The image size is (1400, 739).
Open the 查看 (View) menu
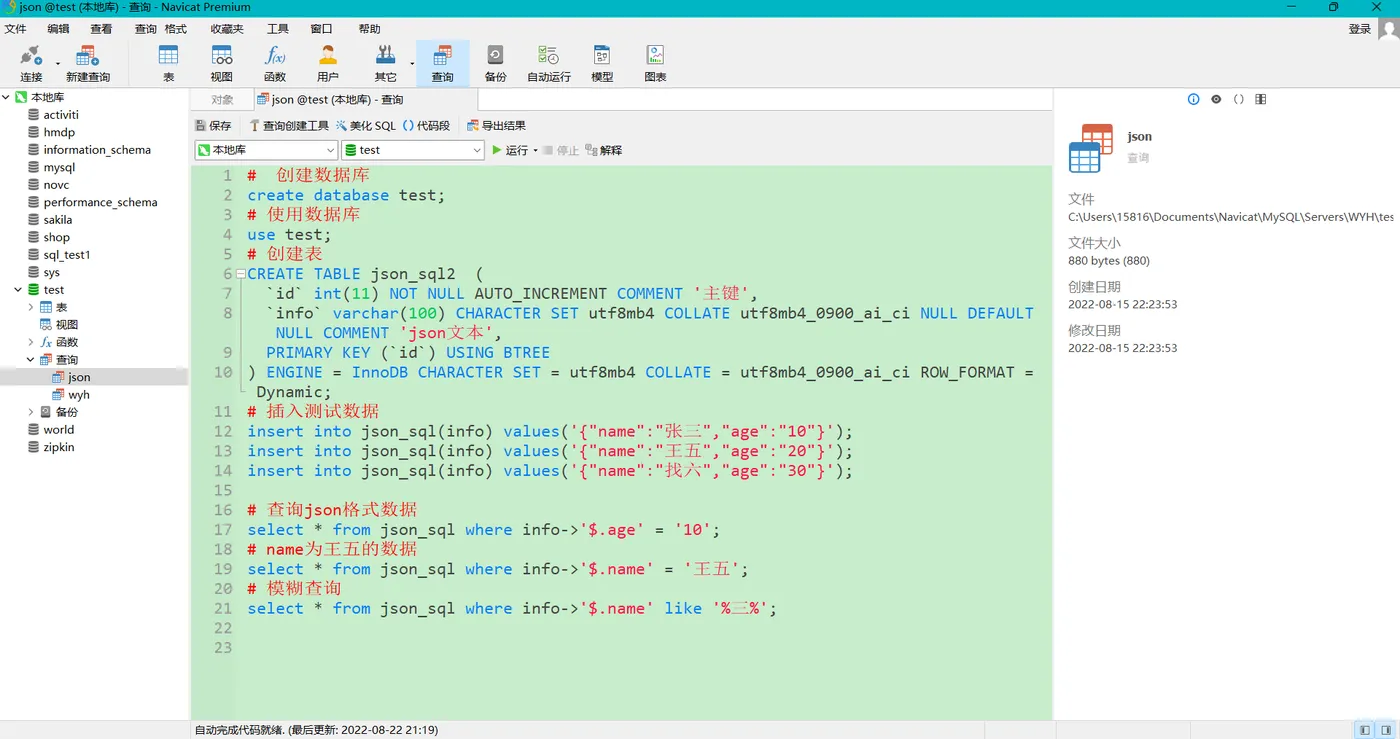click(101, 29)
